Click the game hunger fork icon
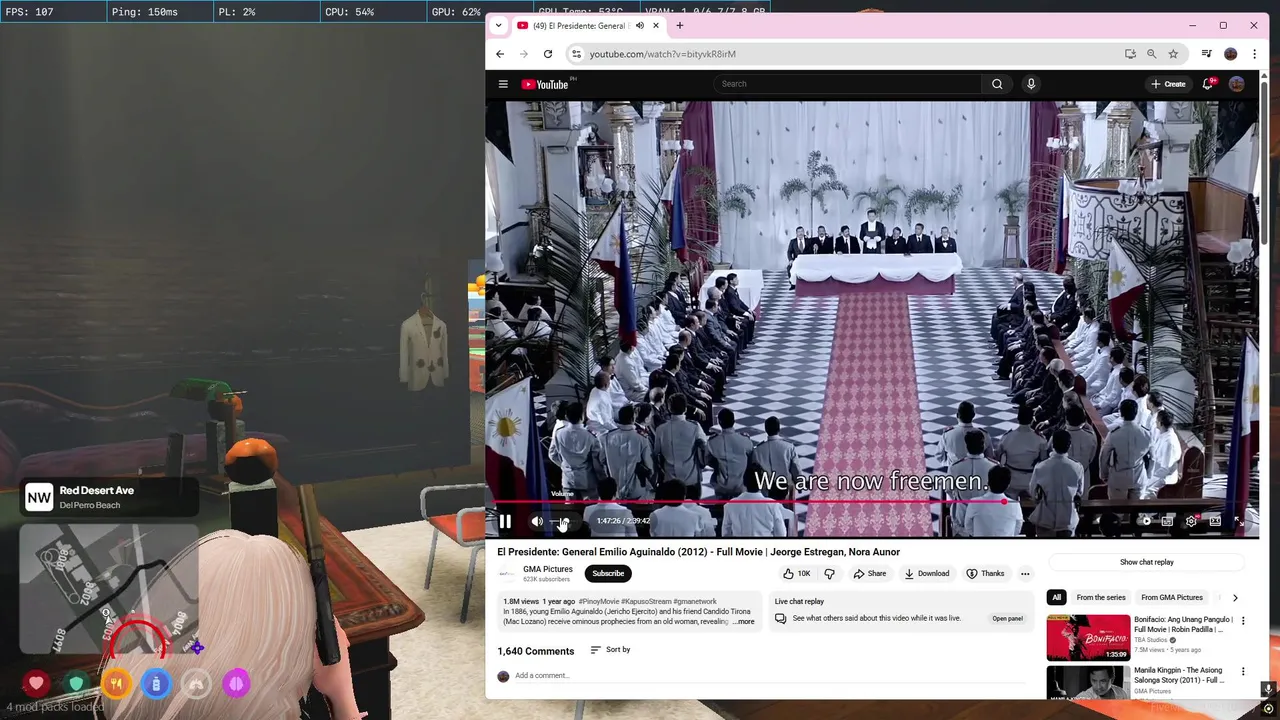 point(116,684)
